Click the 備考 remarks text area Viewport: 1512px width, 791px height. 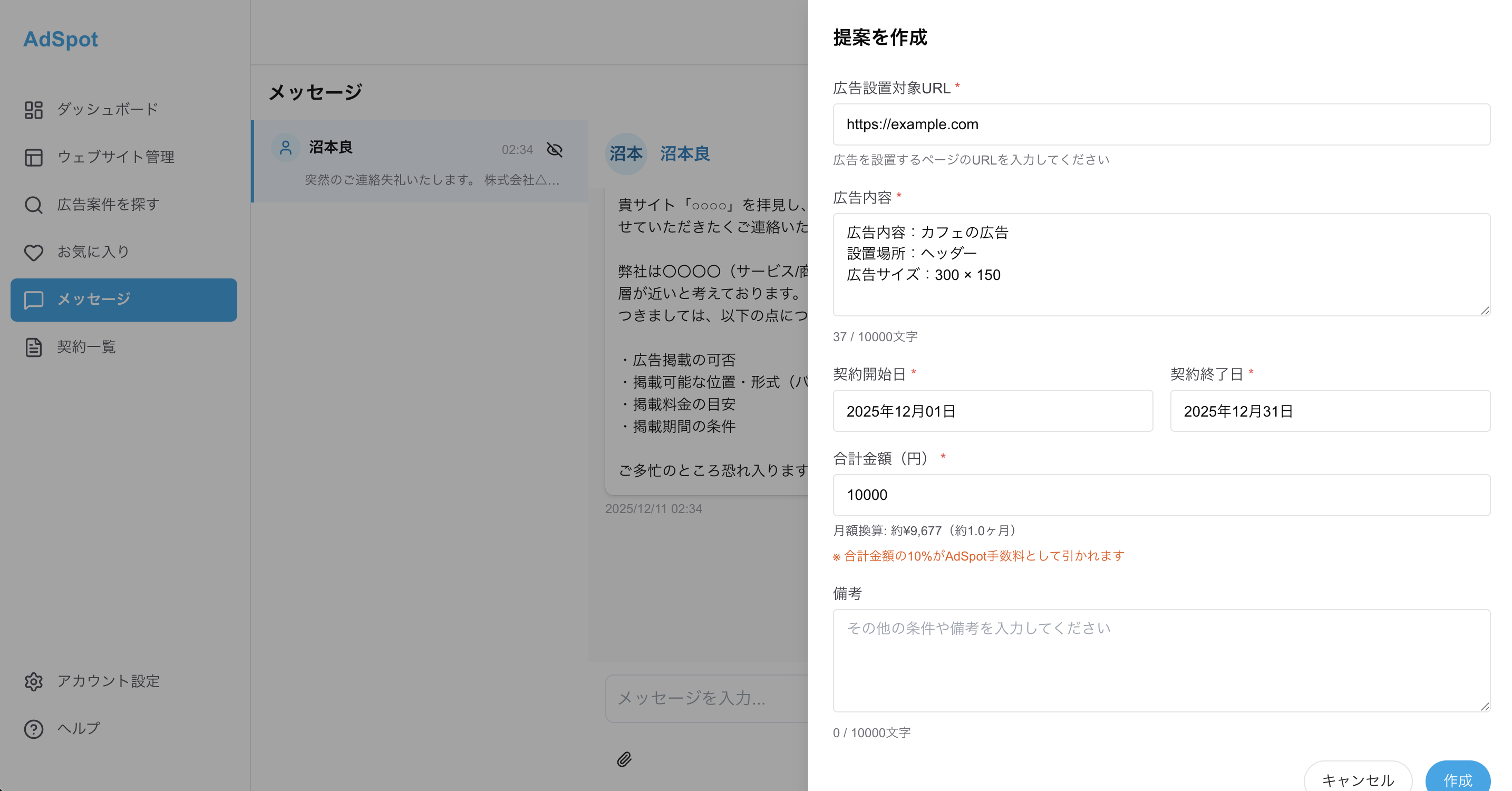[1161, 660]
